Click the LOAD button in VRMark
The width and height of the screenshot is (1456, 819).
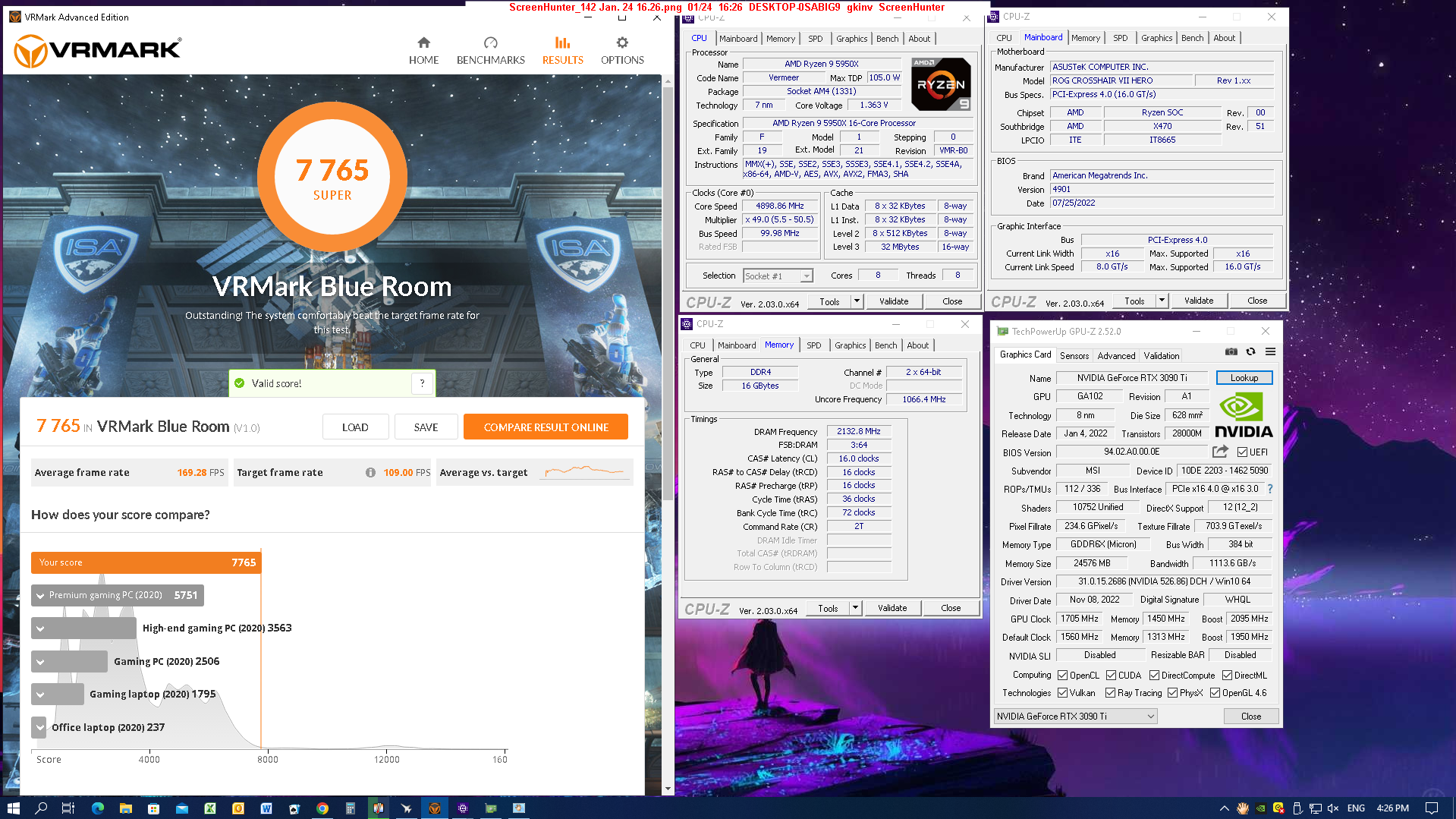(x=355, y=427)
